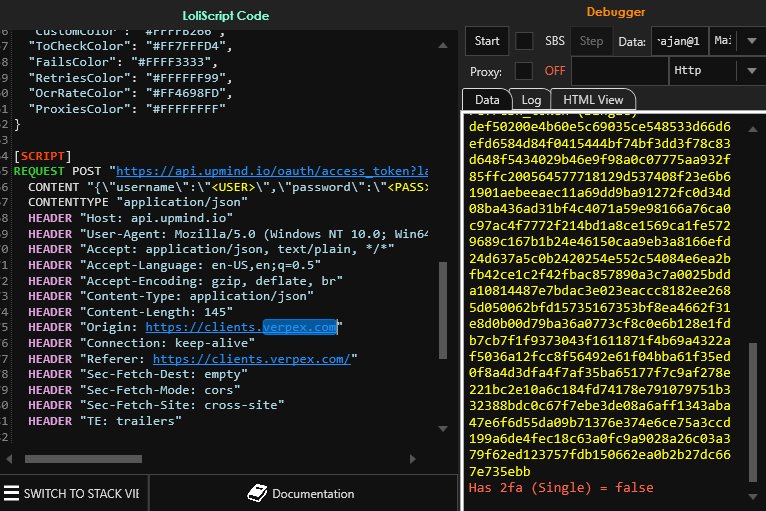Click the LoliScript Code panel title

[226, 16]
